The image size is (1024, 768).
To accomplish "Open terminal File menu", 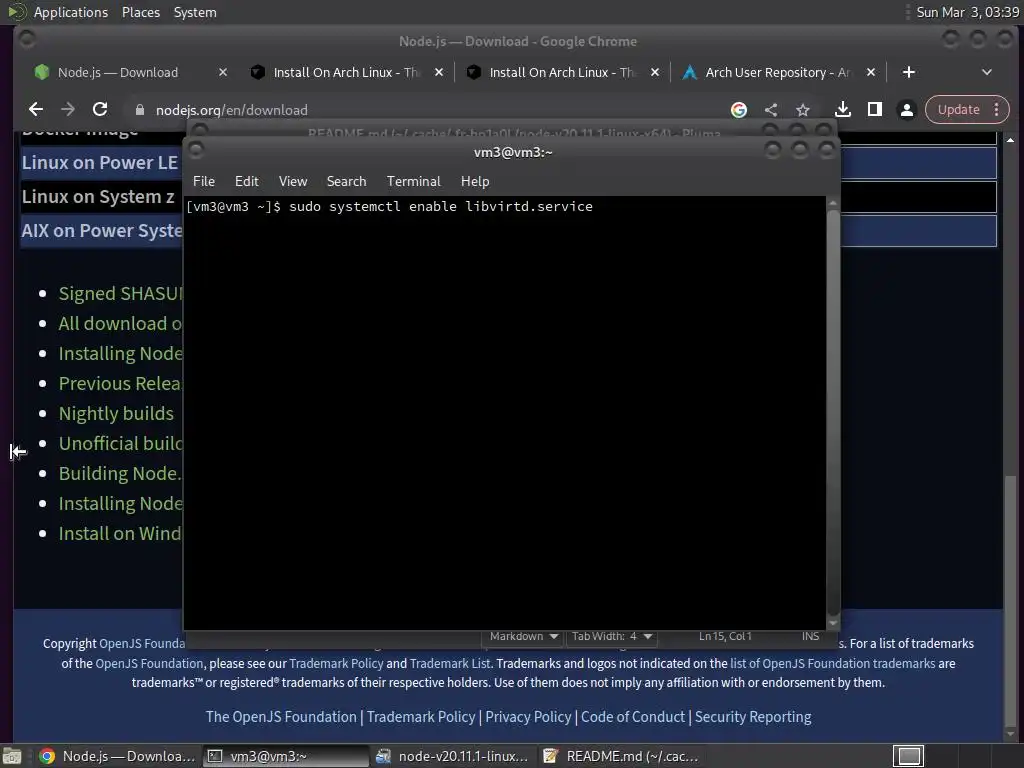I will 204,182.
